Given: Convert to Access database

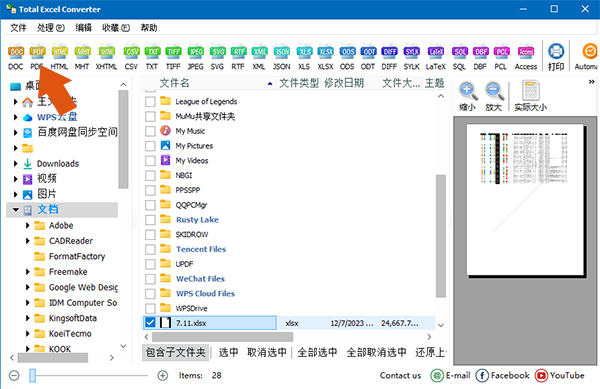Looking at the screenshot, I should pos(526,57).
